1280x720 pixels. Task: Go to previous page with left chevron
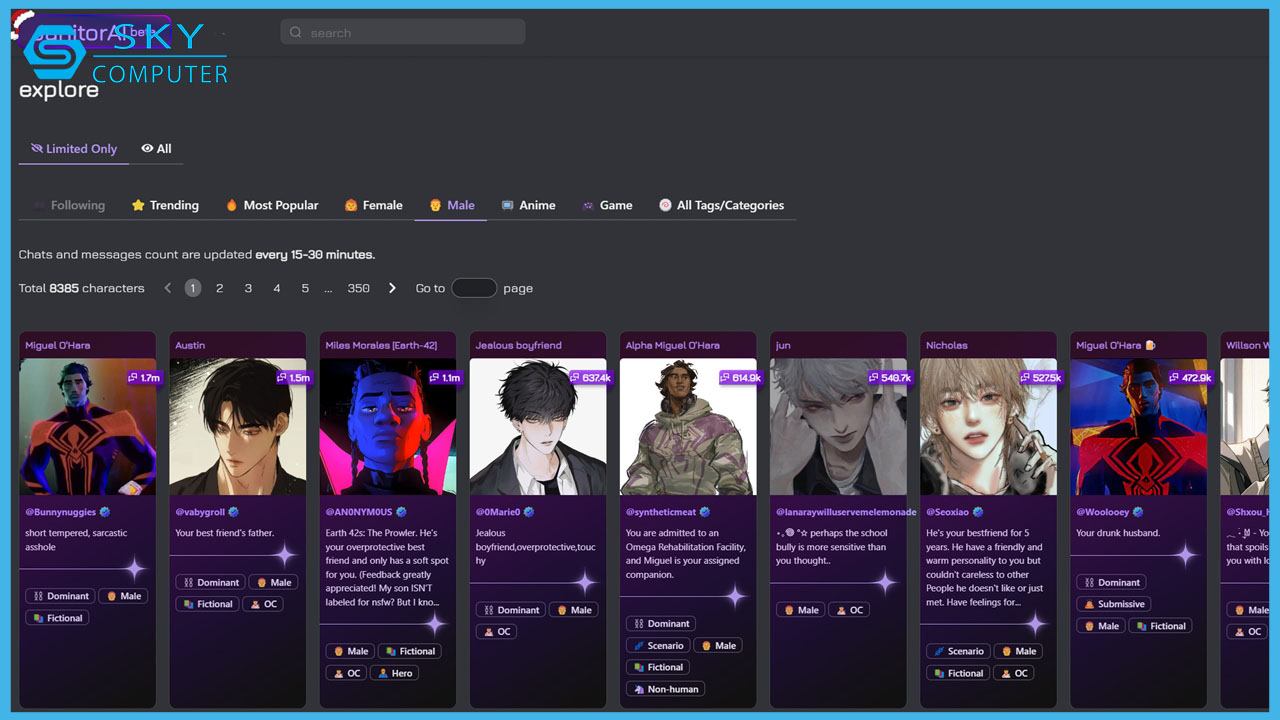coord(168,288)
